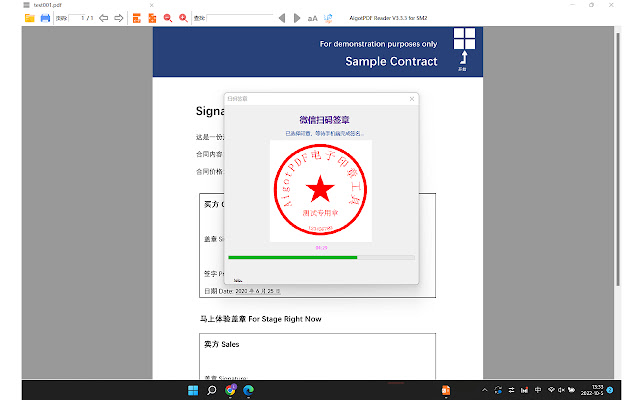The width and height of the screenshot is (640, 400).
Task: Find next match with gray right triangle
Action: tap(297, 18)
